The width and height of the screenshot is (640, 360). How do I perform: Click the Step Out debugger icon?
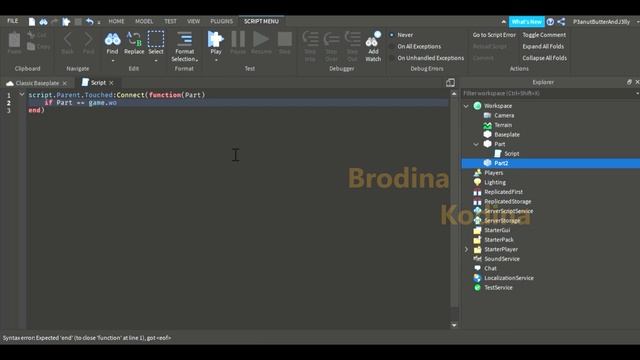point(352,38)
